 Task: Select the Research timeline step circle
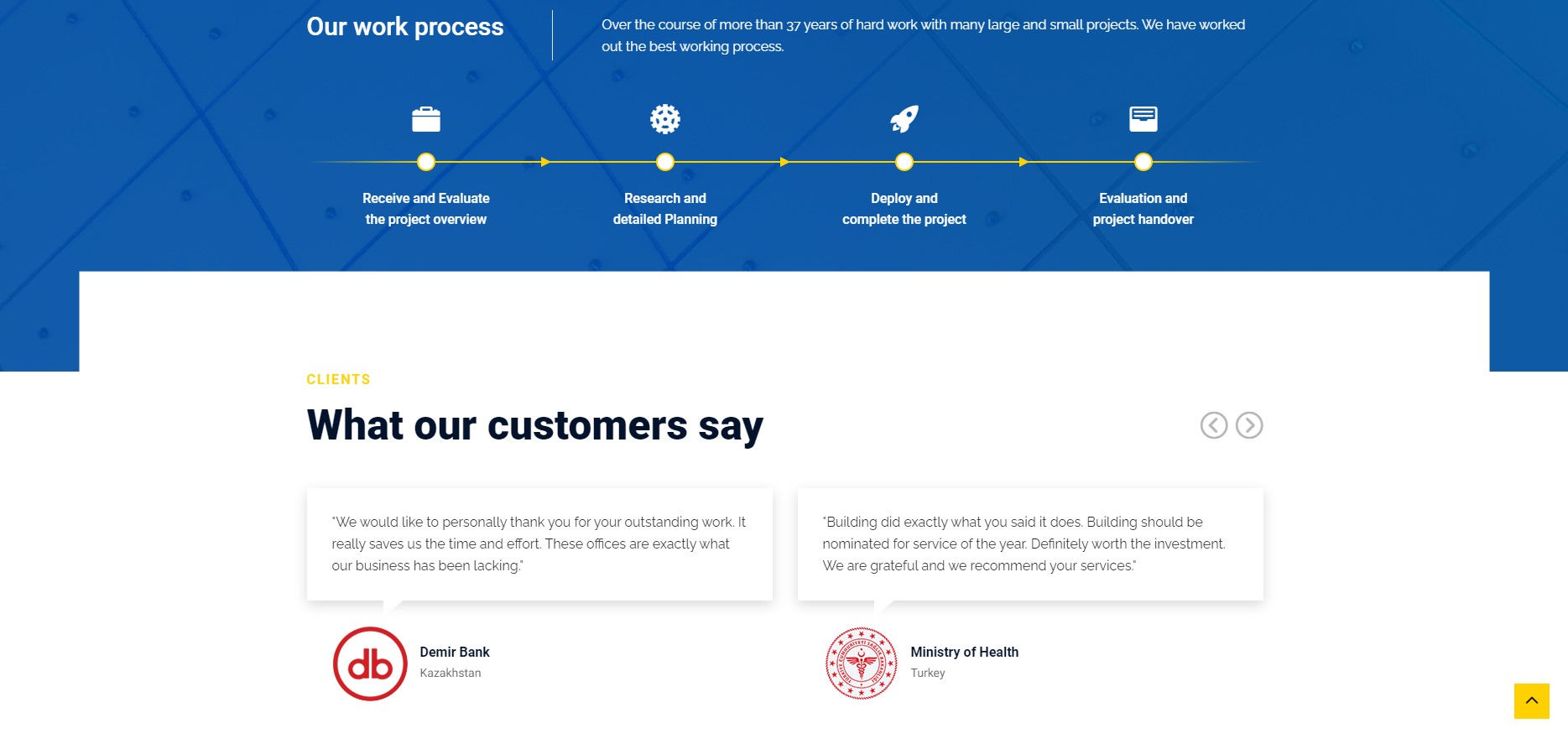[x=665, y=162]
